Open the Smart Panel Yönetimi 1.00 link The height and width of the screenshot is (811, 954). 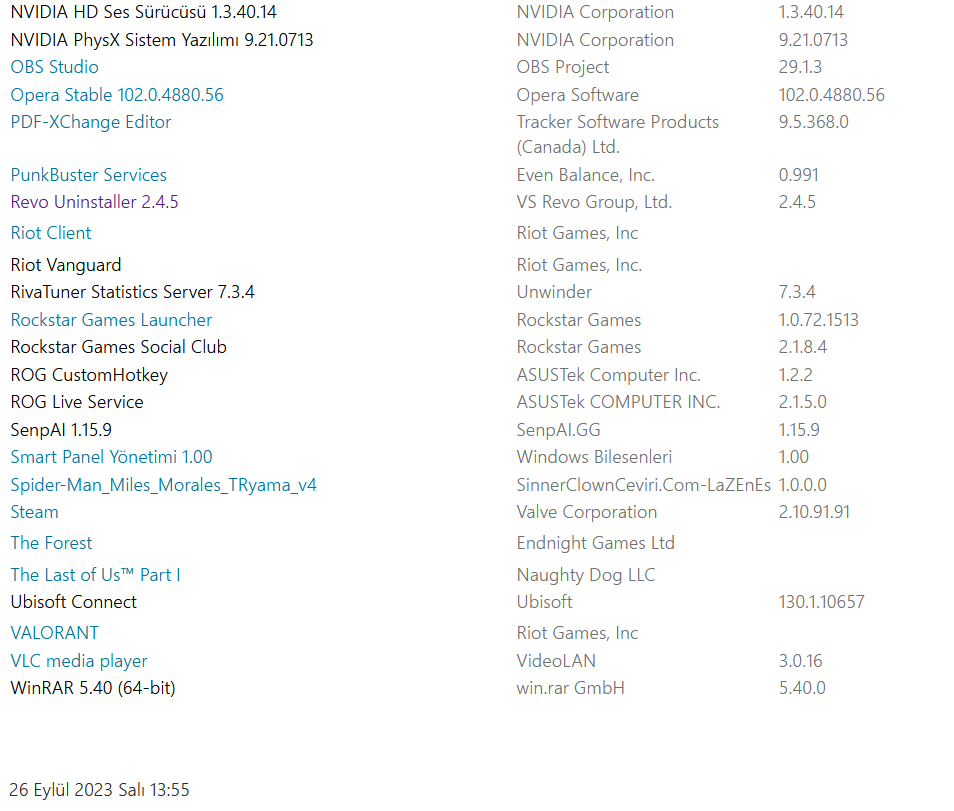111,457
